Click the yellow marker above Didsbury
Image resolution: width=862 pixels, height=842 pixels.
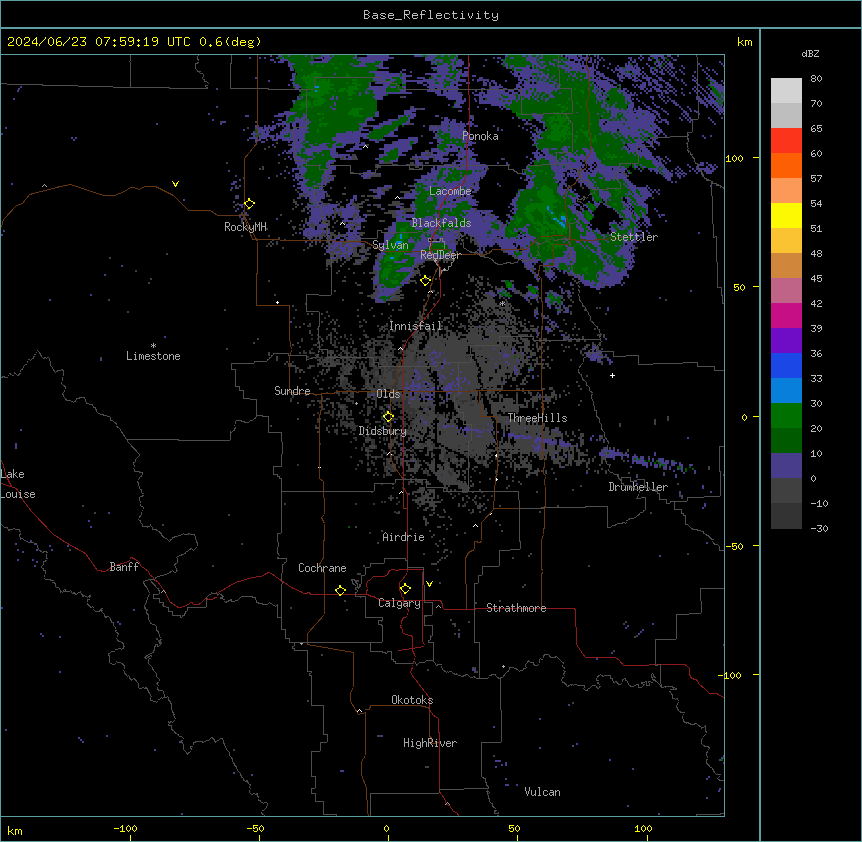click(388, 417)
